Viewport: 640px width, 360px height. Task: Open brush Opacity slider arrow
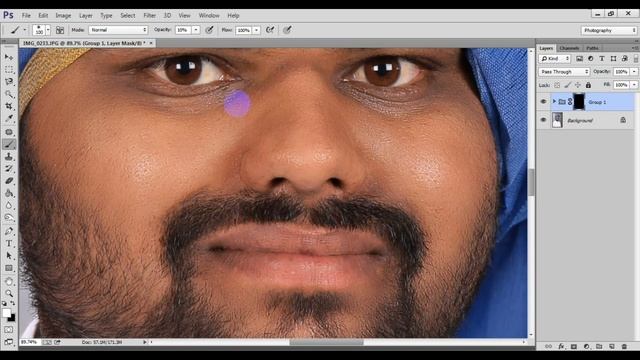(x=196, y=30)
